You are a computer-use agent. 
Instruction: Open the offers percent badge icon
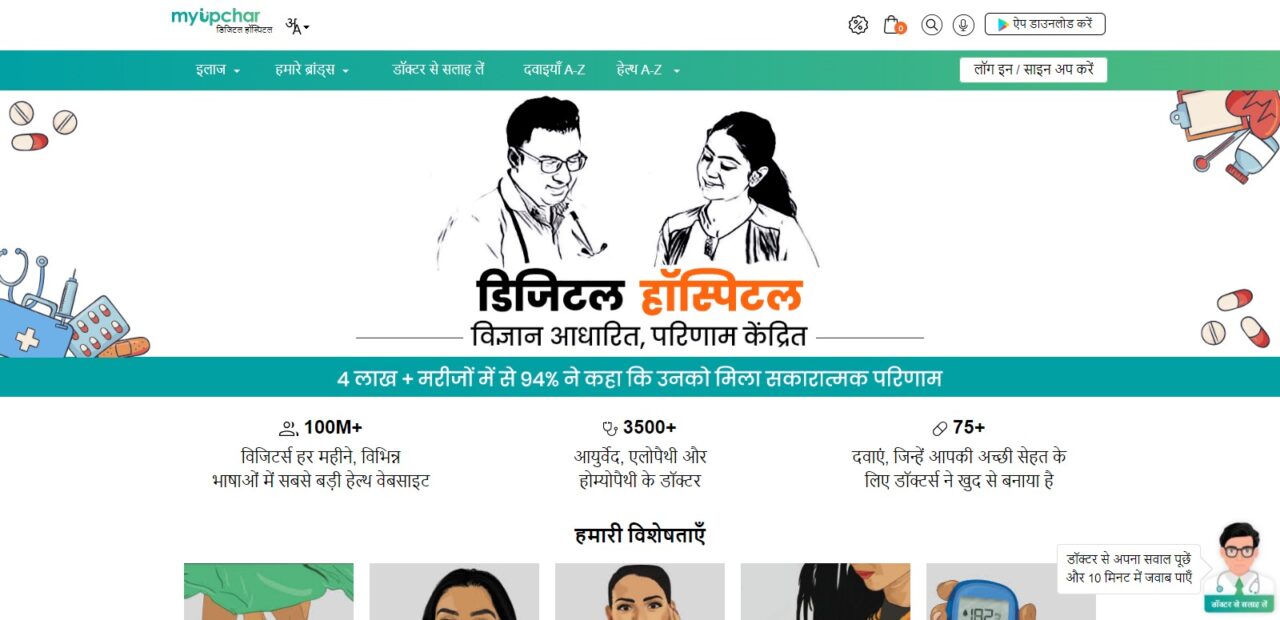click(x=858, y=25)
